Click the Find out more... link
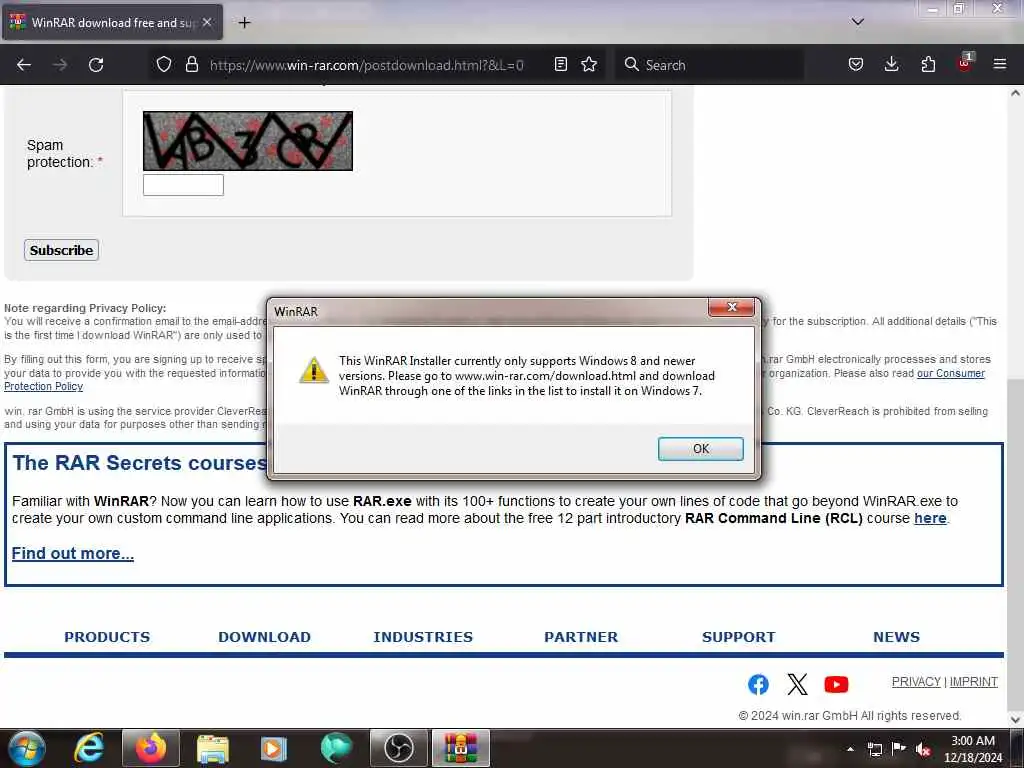 (x=72, y=553)
